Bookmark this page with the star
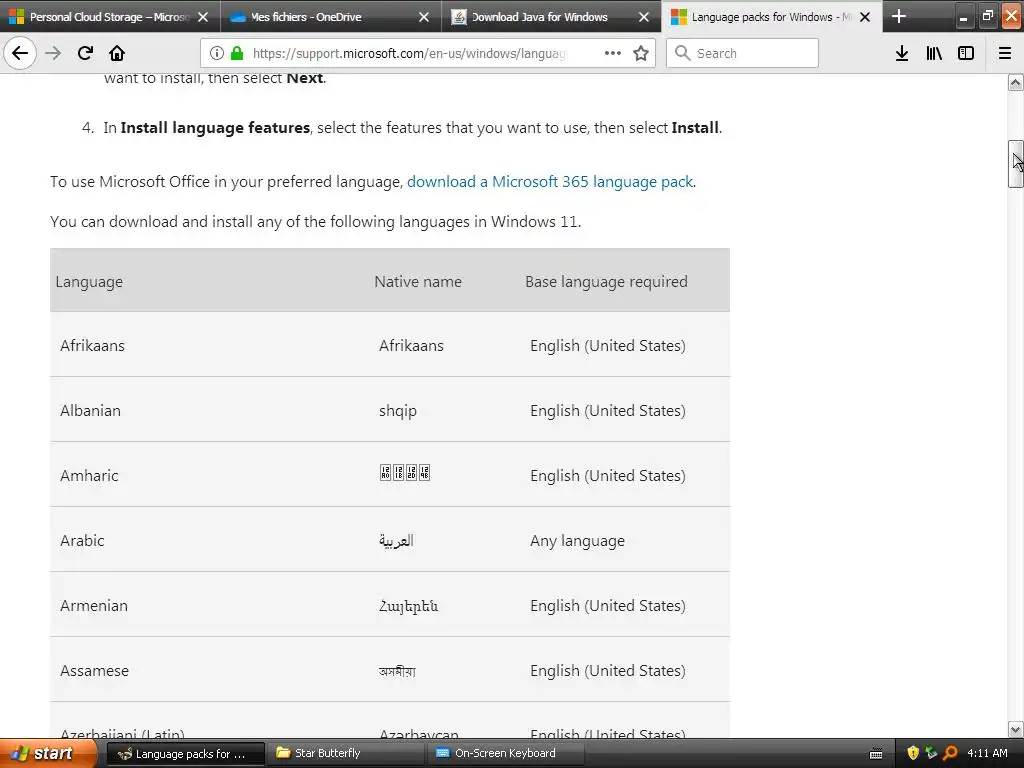The height and width of the screenshot is (768, 1024). click(641, 53)
